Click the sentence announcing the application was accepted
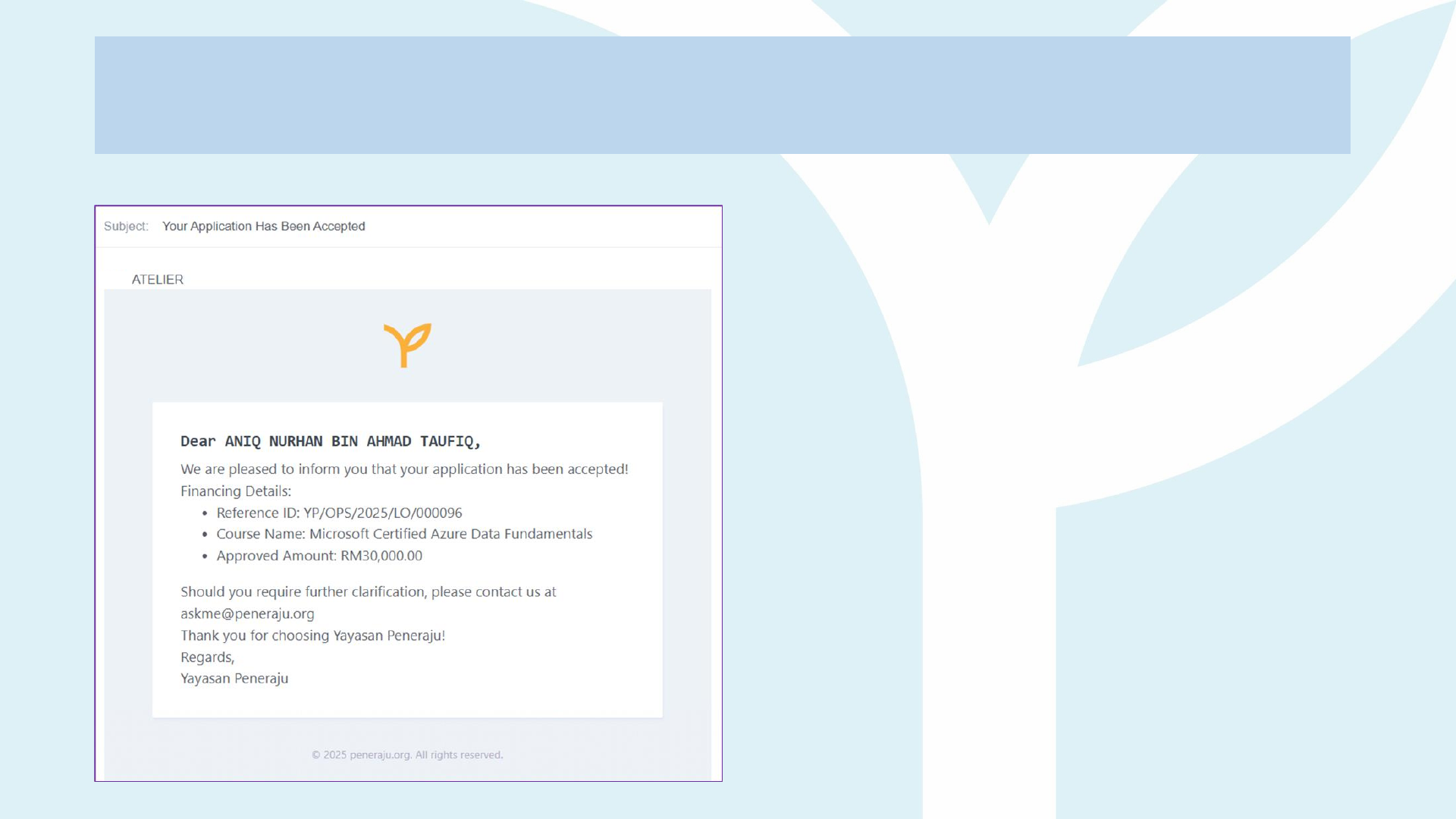 404,469
